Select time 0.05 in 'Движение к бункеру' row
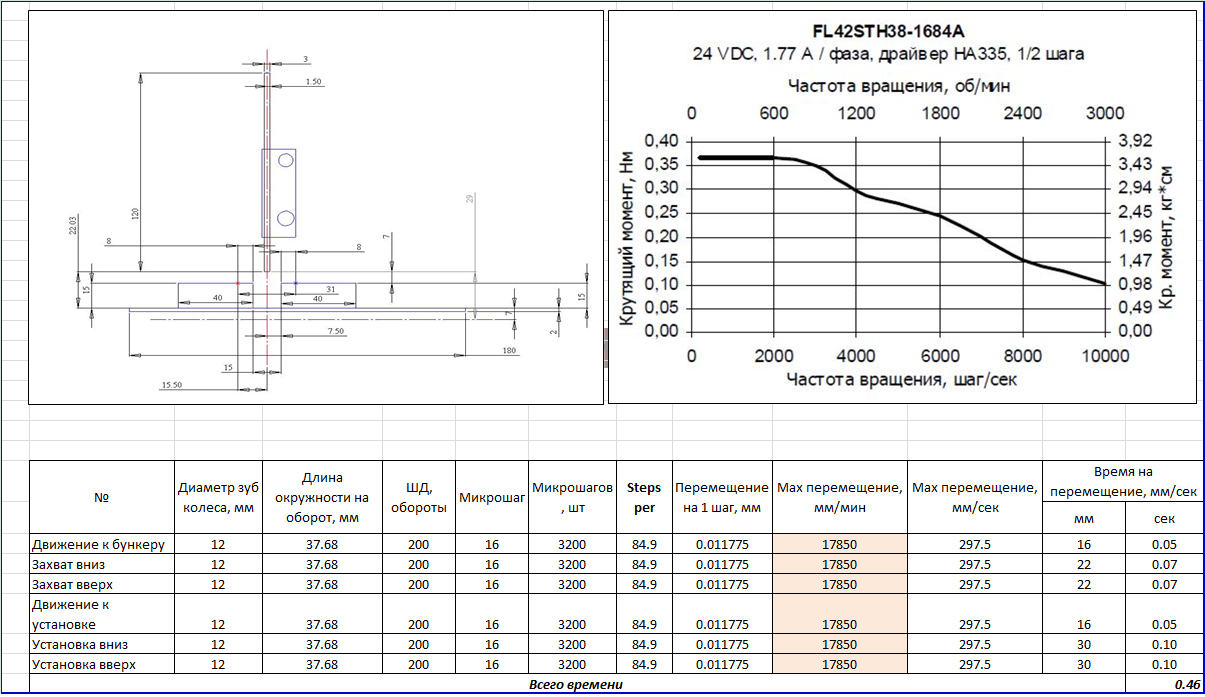 [1162, 544]
